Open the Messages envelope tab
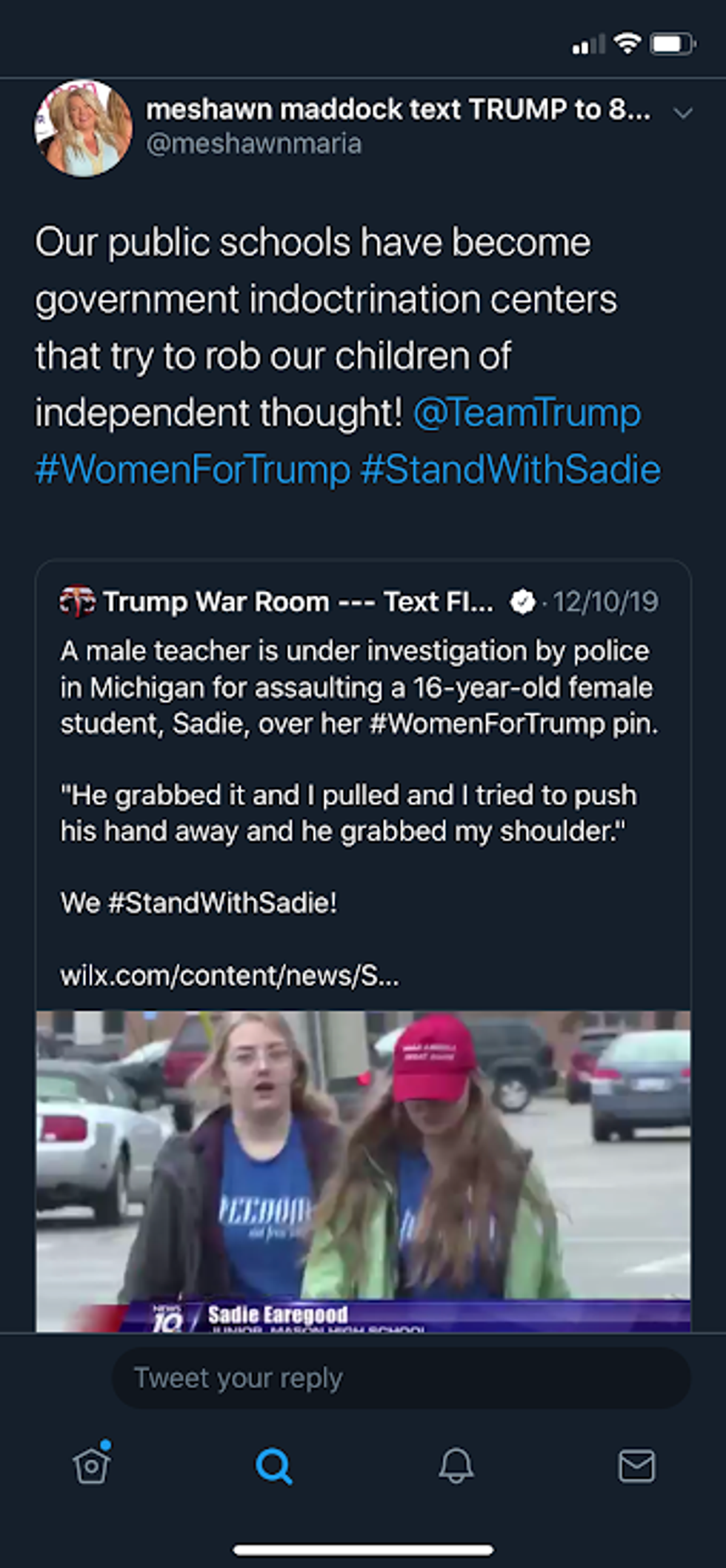 636,1466
